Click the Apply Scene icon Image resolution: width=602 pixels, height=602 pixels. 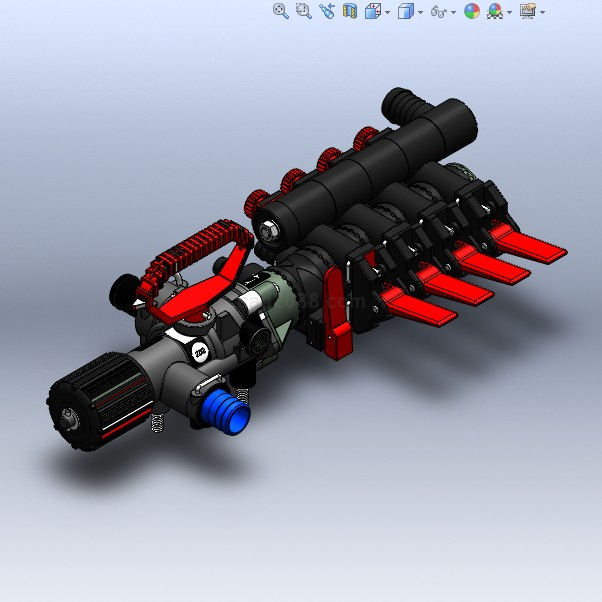click(x=494, y=11)
